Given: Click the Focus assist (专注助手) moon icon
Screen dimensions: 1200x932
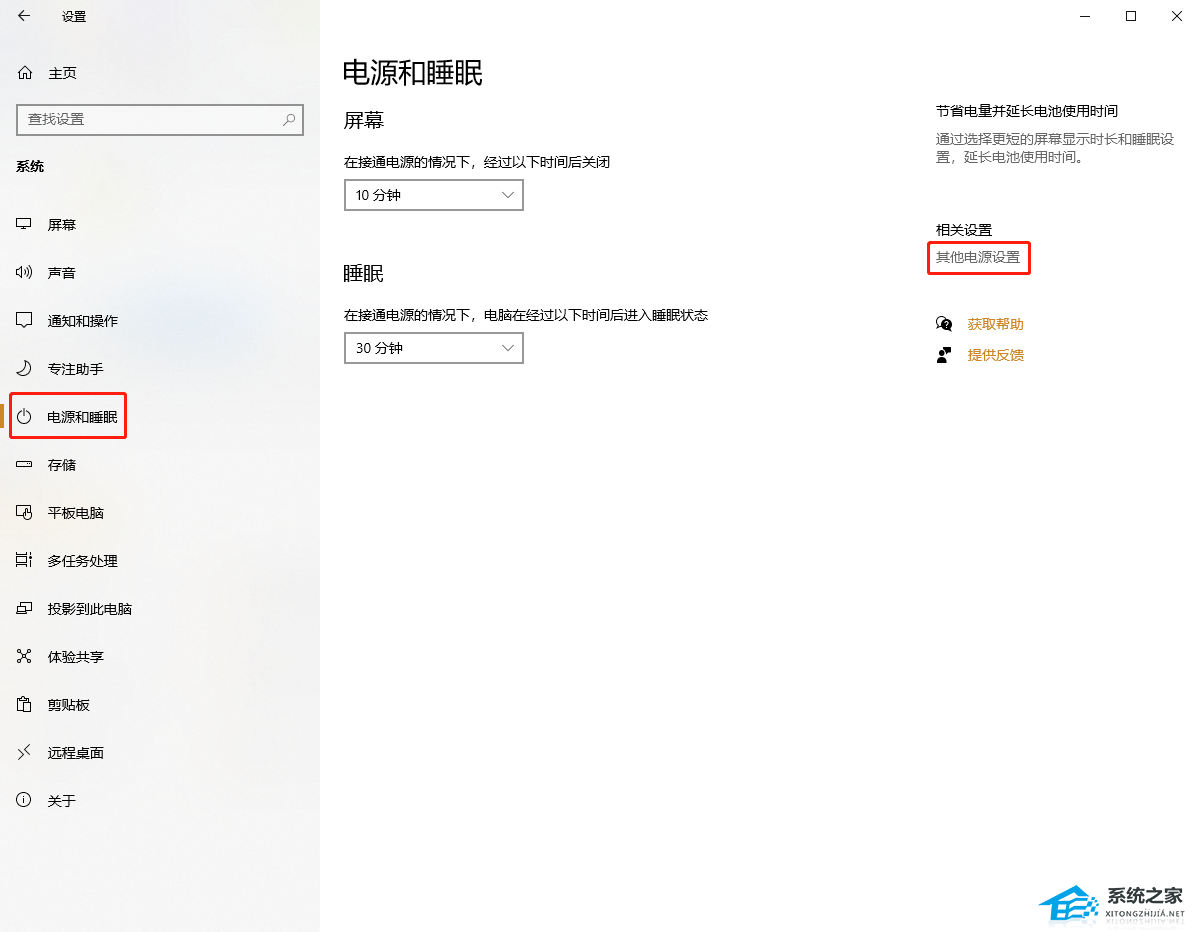Looking at the screenshot, I should click(25, 369).
